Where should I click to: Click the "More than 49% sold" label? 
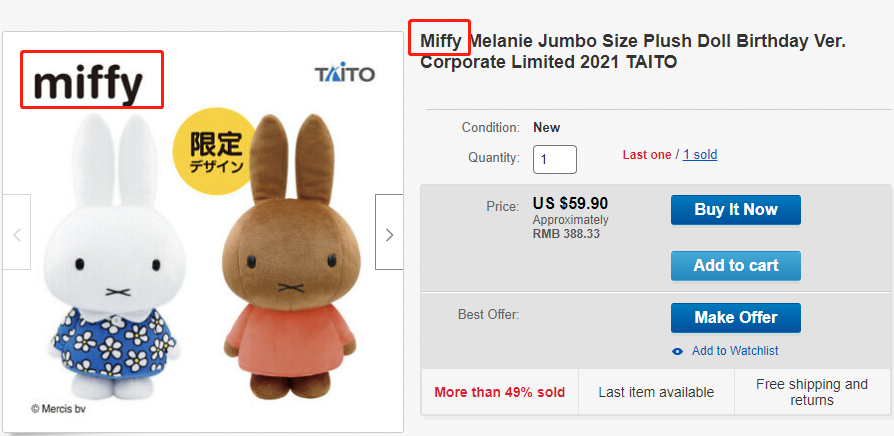click(499, 392)
